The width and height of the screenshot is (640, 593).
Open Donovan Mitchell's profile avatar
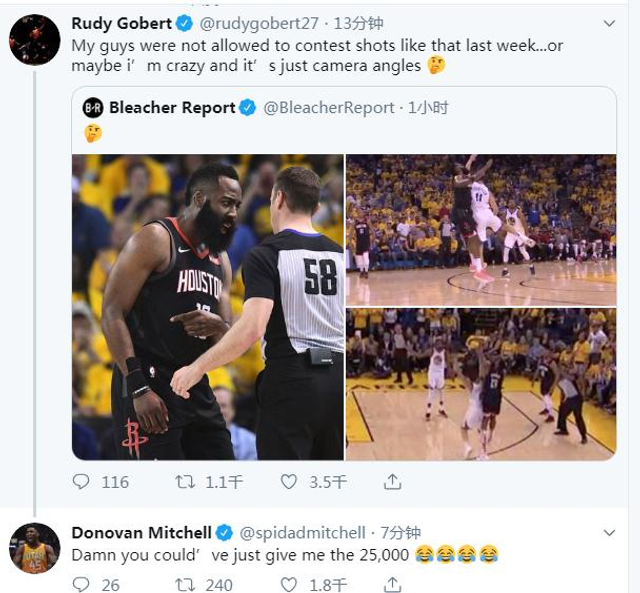tap(34, 548)
